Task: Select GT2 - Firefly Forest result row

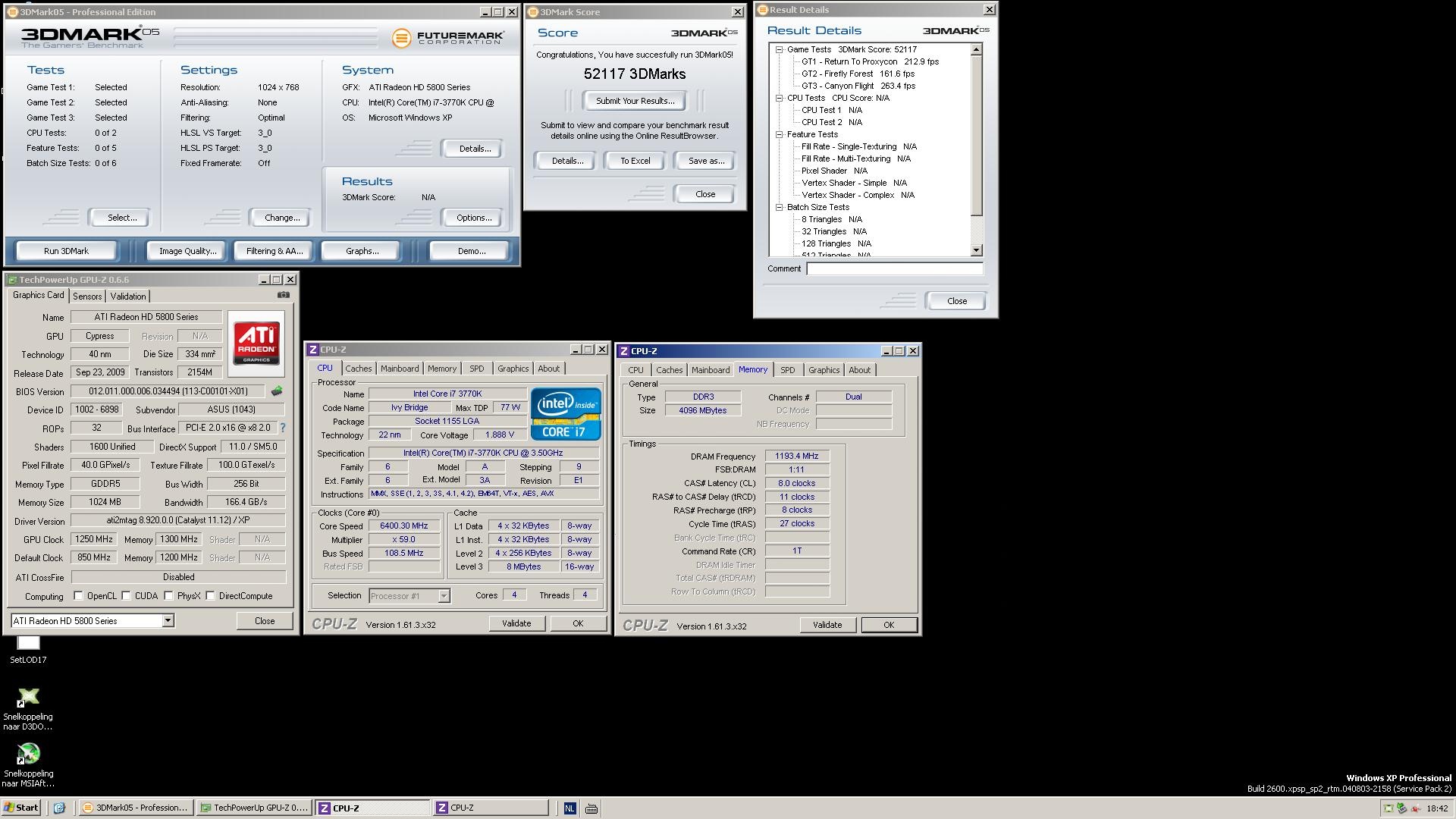Action: coord(858,74)
